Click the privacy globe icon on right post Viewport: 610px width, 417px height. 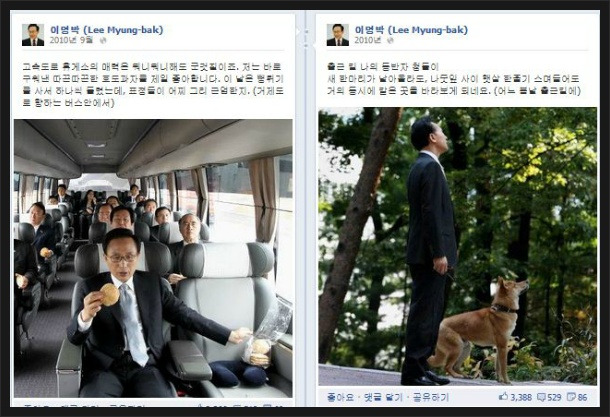(x=390, y=40)
